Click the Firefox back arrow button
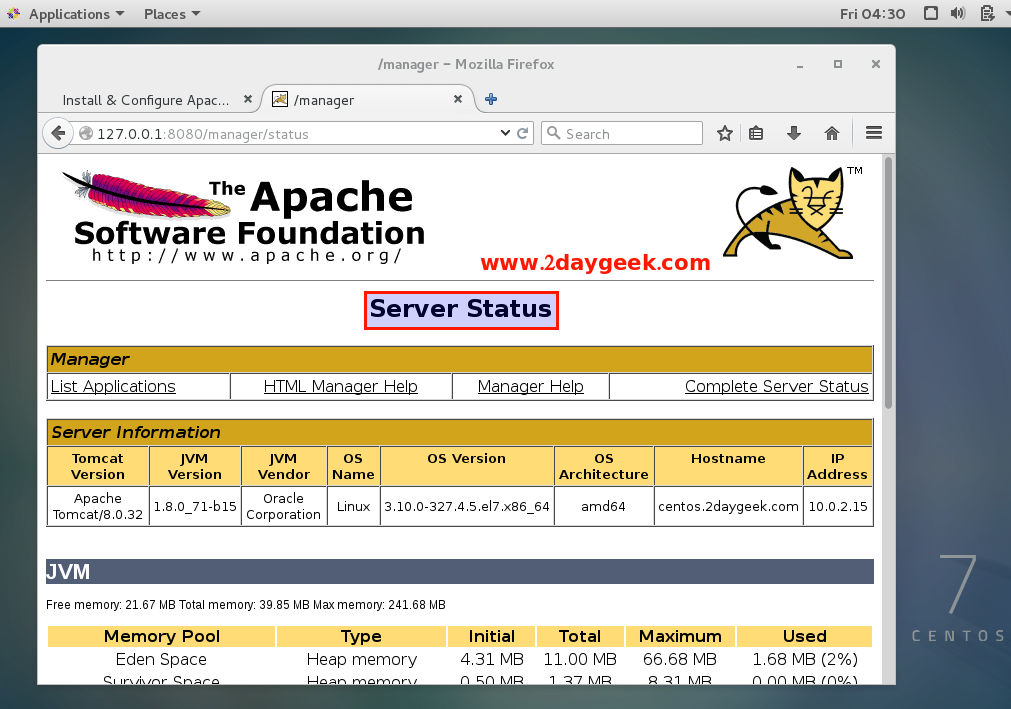Image resolution: width=1011 pixels, height=709 pixels. click(x=57, y=133)
